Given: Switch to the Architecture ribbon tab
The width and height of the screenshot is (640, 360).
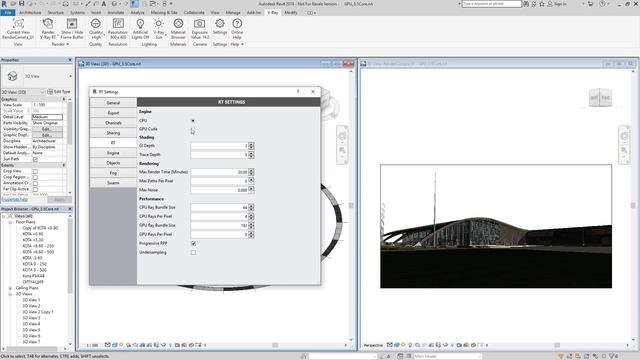Looking at the screenshot, I should [30, 13].
